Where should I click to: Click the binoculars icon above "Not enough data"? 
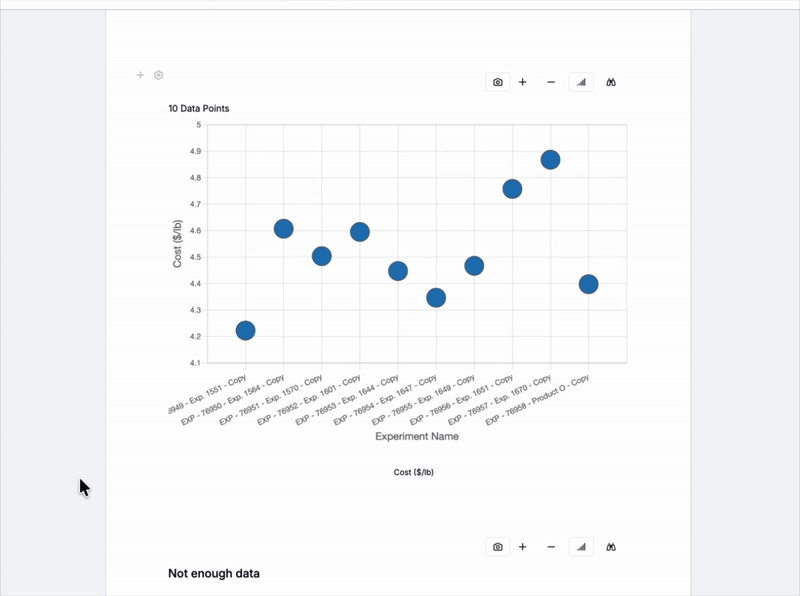(x=611, y=547)
